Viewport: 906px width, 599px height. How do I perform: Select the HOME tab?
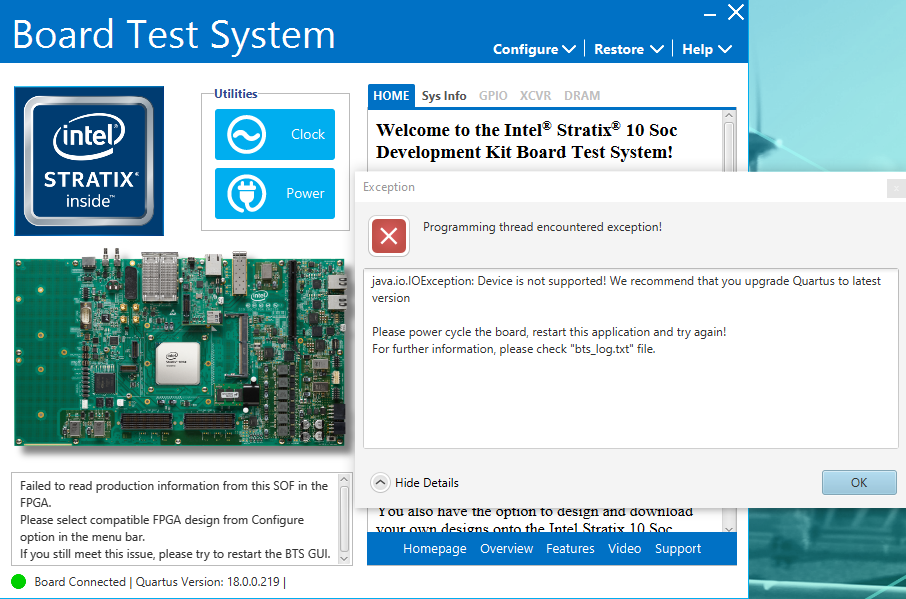point(391,96)
